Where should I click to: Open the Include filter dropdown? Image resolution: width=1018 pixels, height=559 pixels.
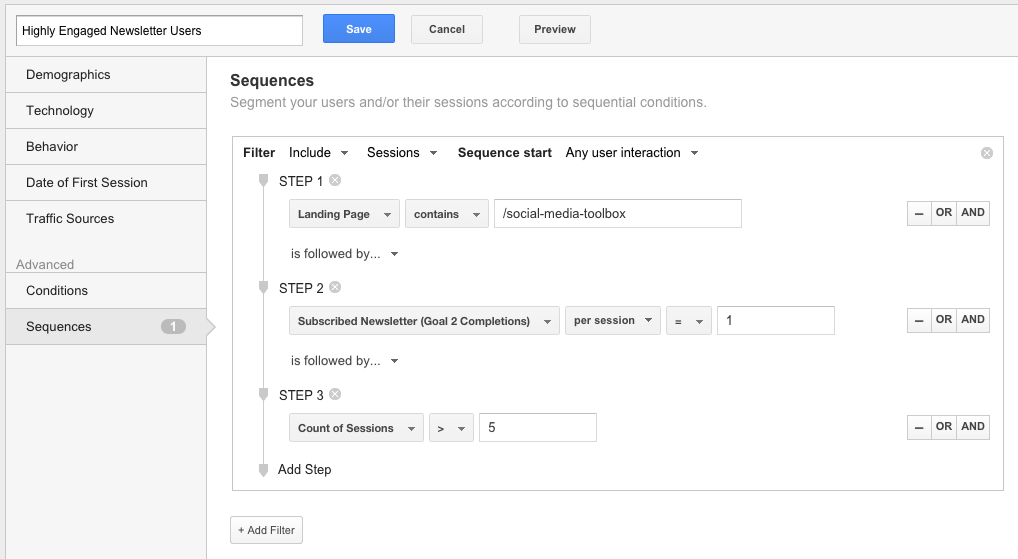318,153
